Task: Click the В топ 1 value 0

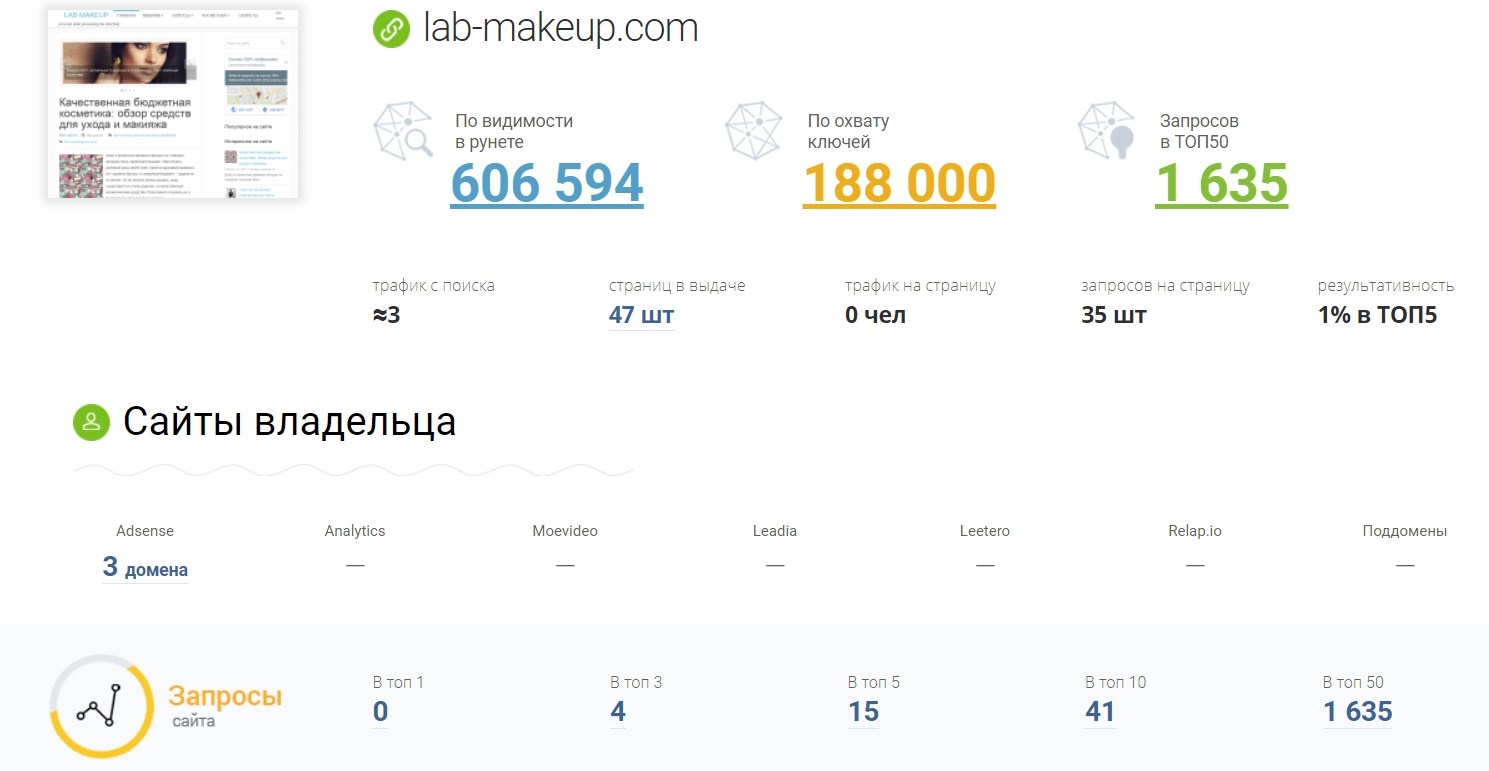Action: tap(380, 712)
